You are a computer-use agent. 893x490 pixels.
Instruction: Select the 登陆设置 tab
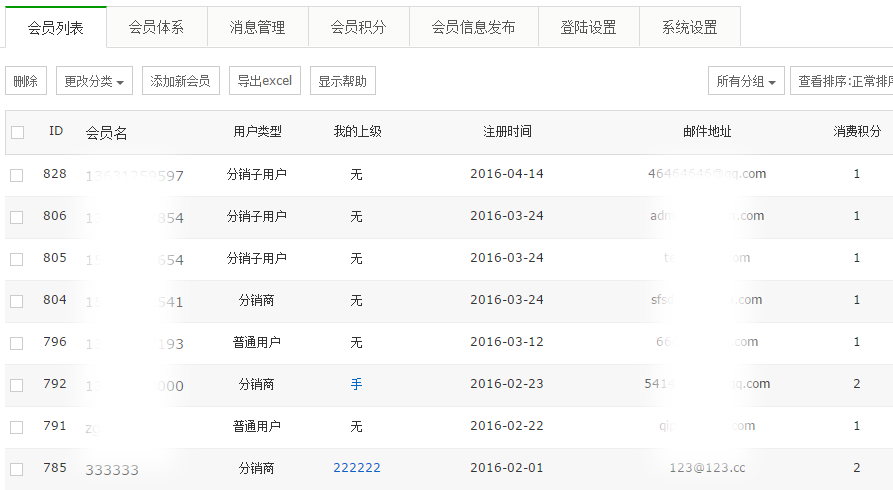click(x=588, y=27)
